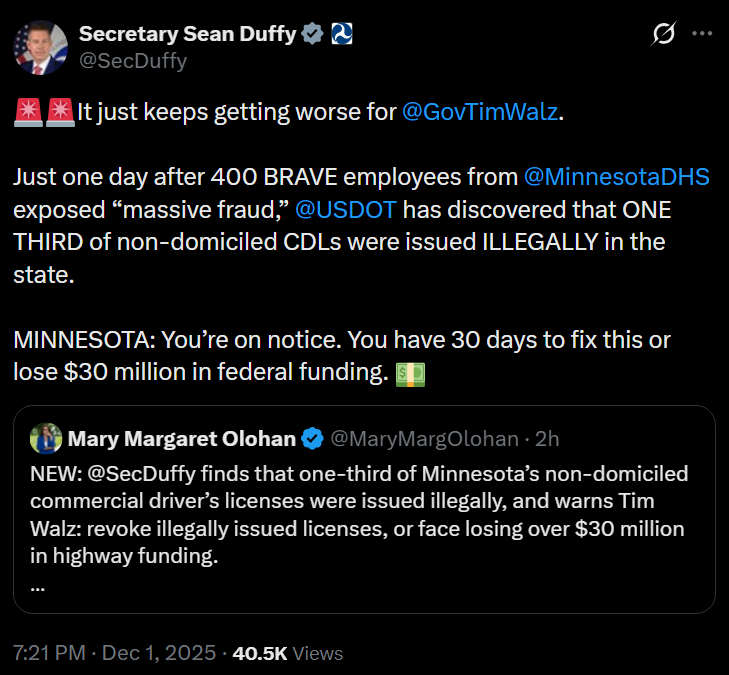This screenshot has width=729, height=675.
Task: Open the Mary Margaret Olohan name in quote
Action: [x=182, y=439]
